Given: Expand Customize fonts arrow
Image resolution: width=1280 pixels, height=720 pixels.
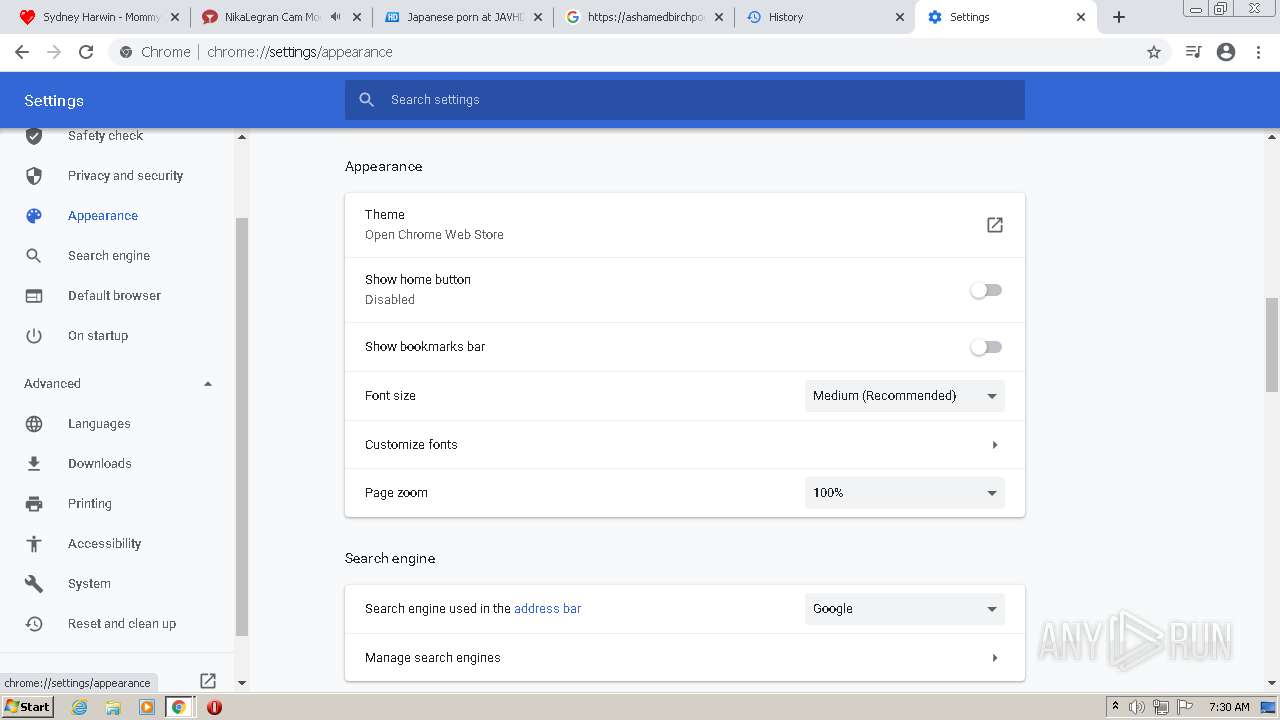Looking at the screenshot, I should (x=995, y=445).
